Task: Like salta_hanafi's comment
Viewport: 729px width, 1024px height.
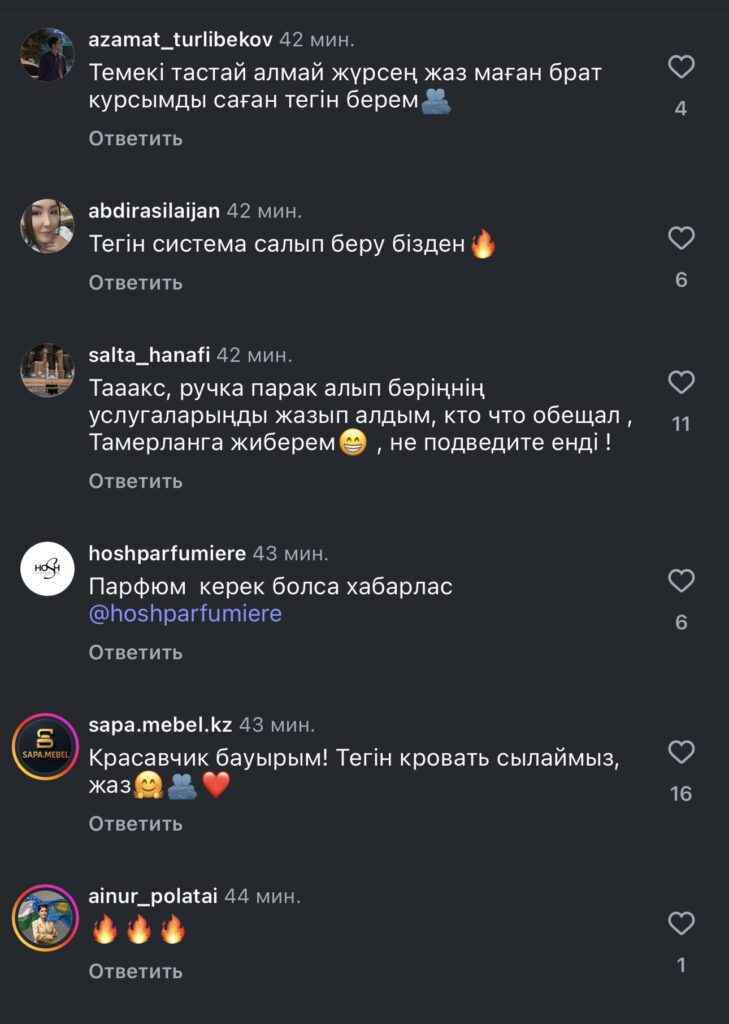Action: click(x=681, y=383)
